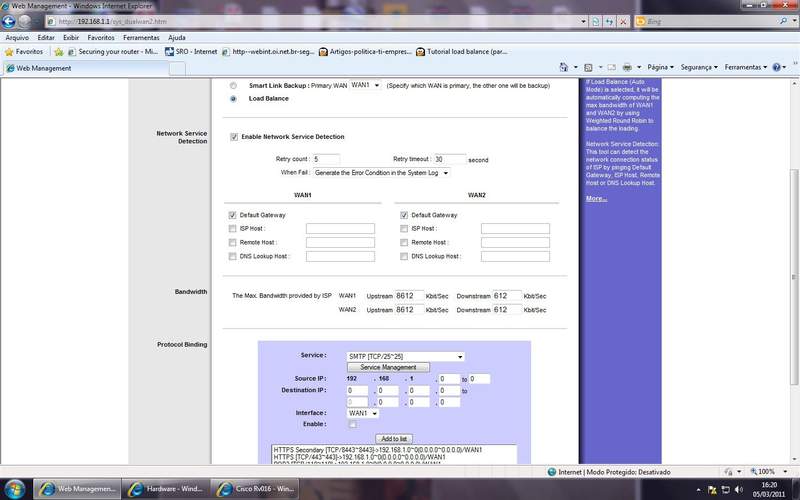Open the Editar menu

tap(46, 38)
